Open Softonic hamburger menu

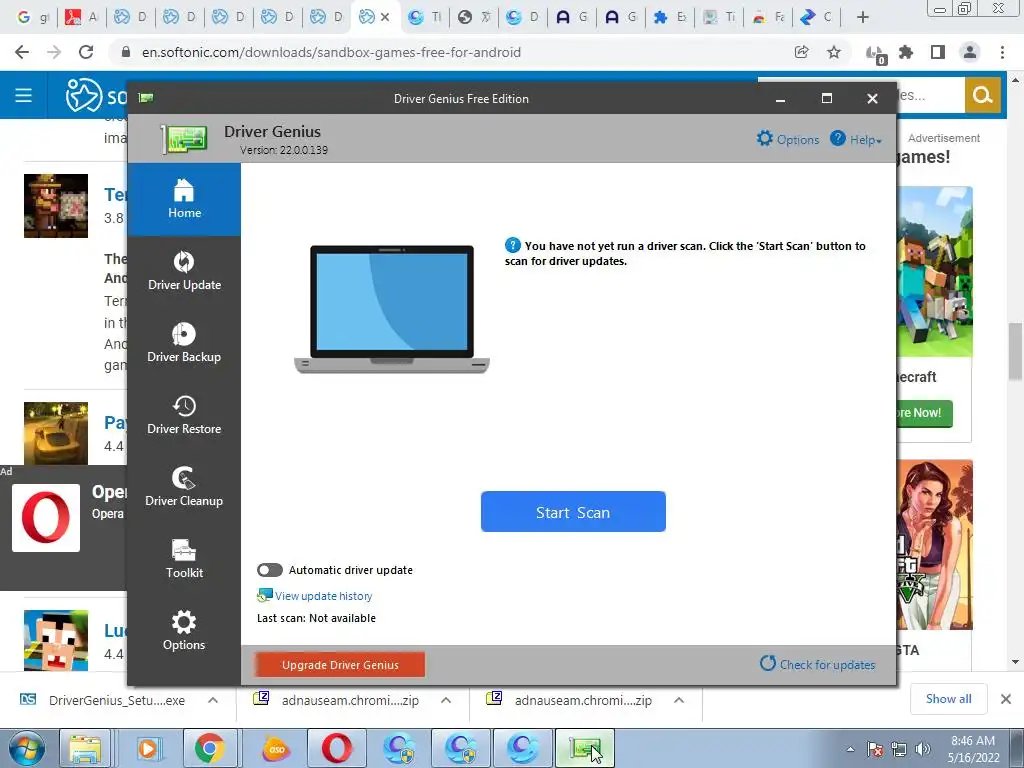click(x=24, y=95)
